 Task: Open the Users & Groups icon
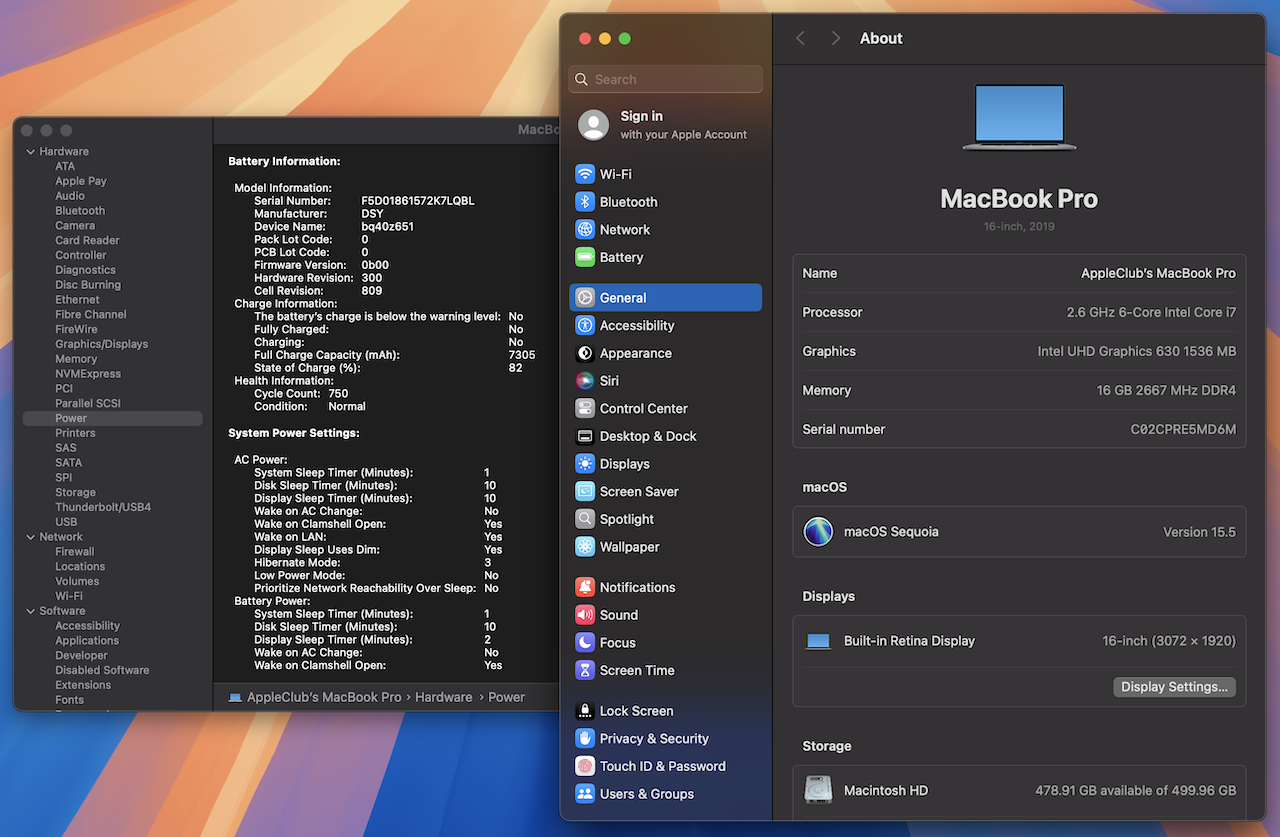point(585,794)
